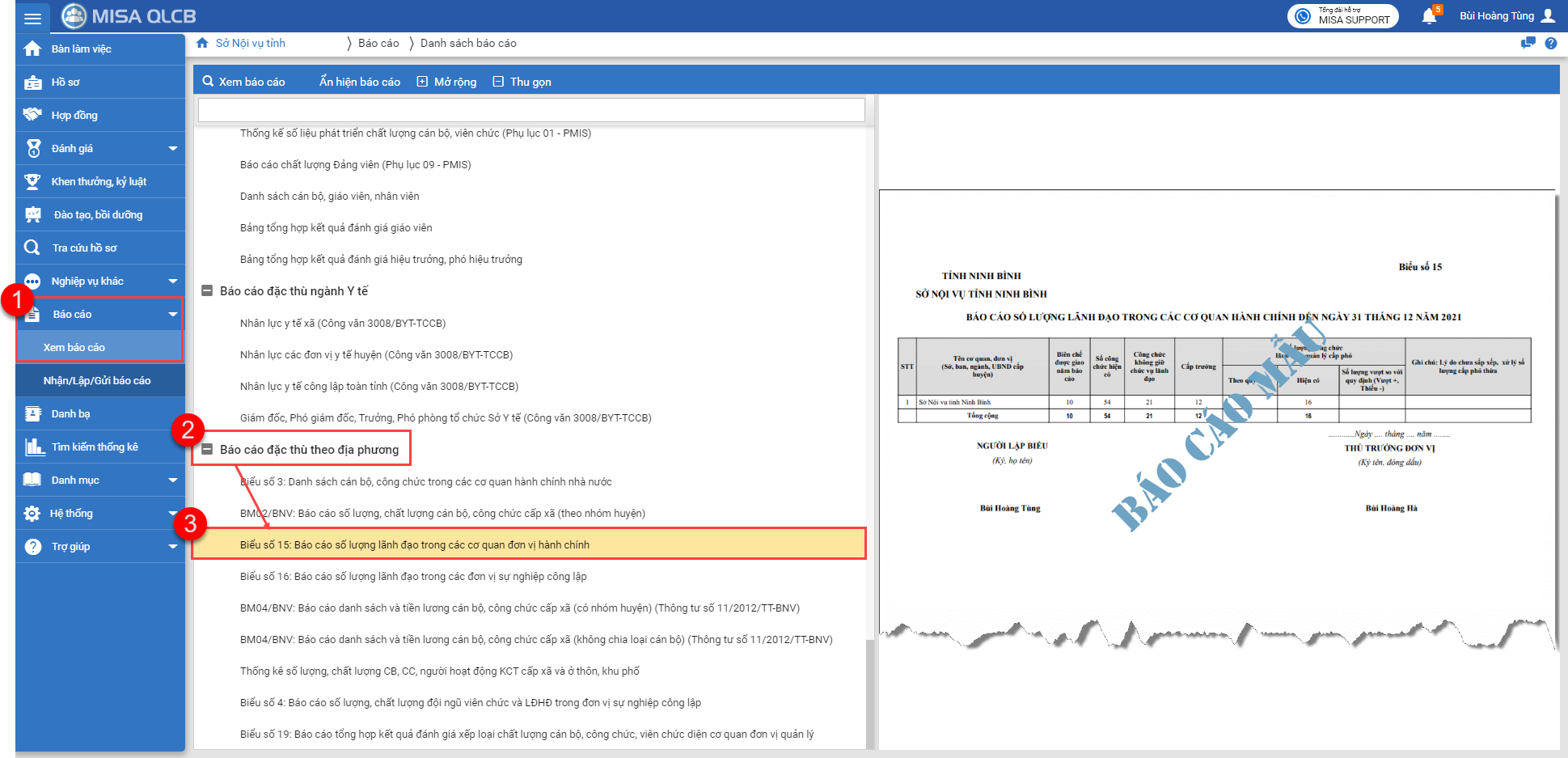Screen dimensions: 1568x758
Task: Select Nhận/Lập/Gửi báo cáo menu item
Action: [97, 381]
